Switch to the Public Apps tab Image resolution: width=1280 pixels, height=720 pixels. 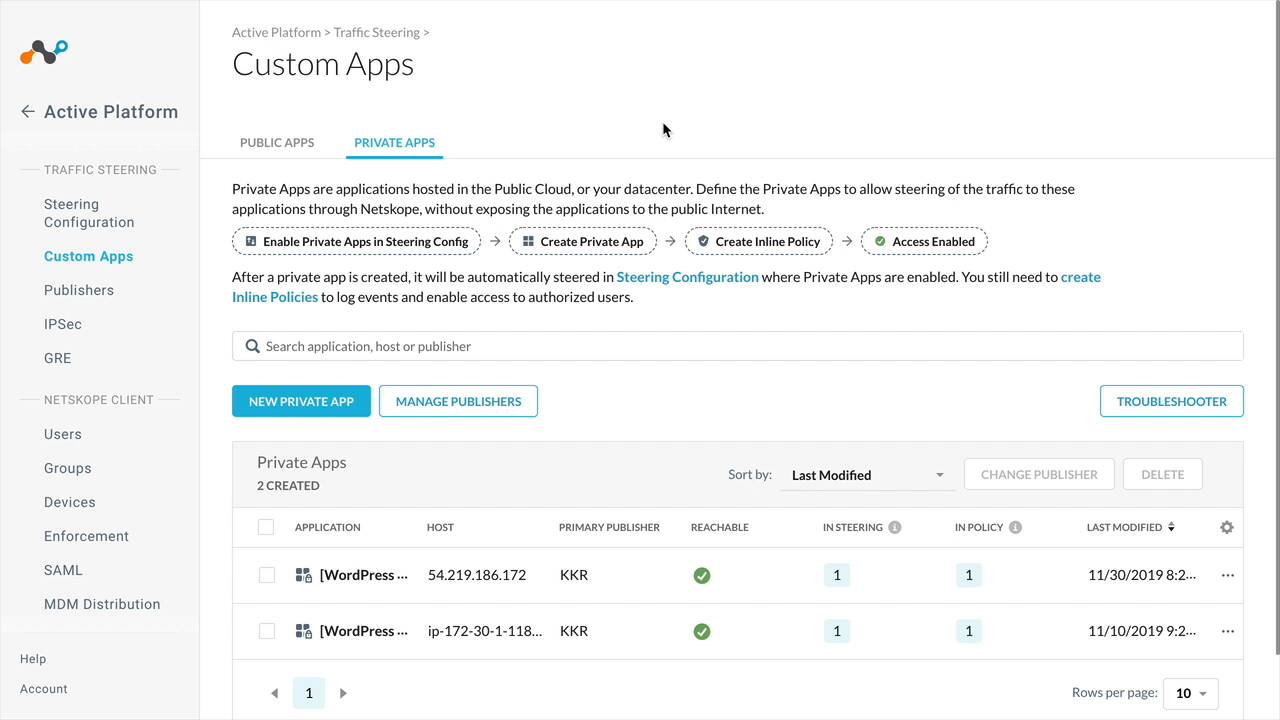point(277,143)
